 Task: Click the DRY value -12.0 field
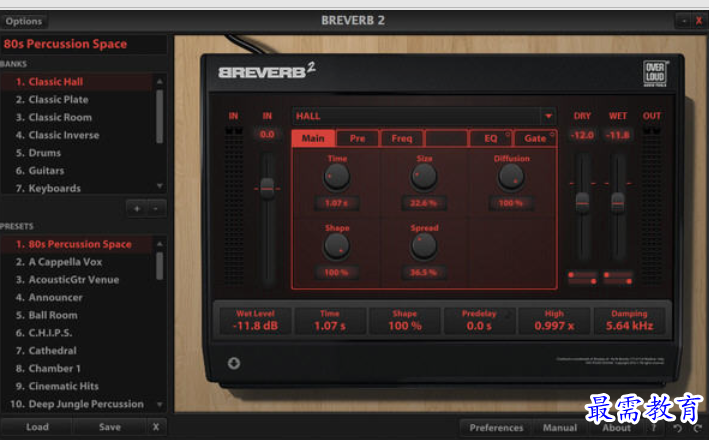(x=582, y=135)
